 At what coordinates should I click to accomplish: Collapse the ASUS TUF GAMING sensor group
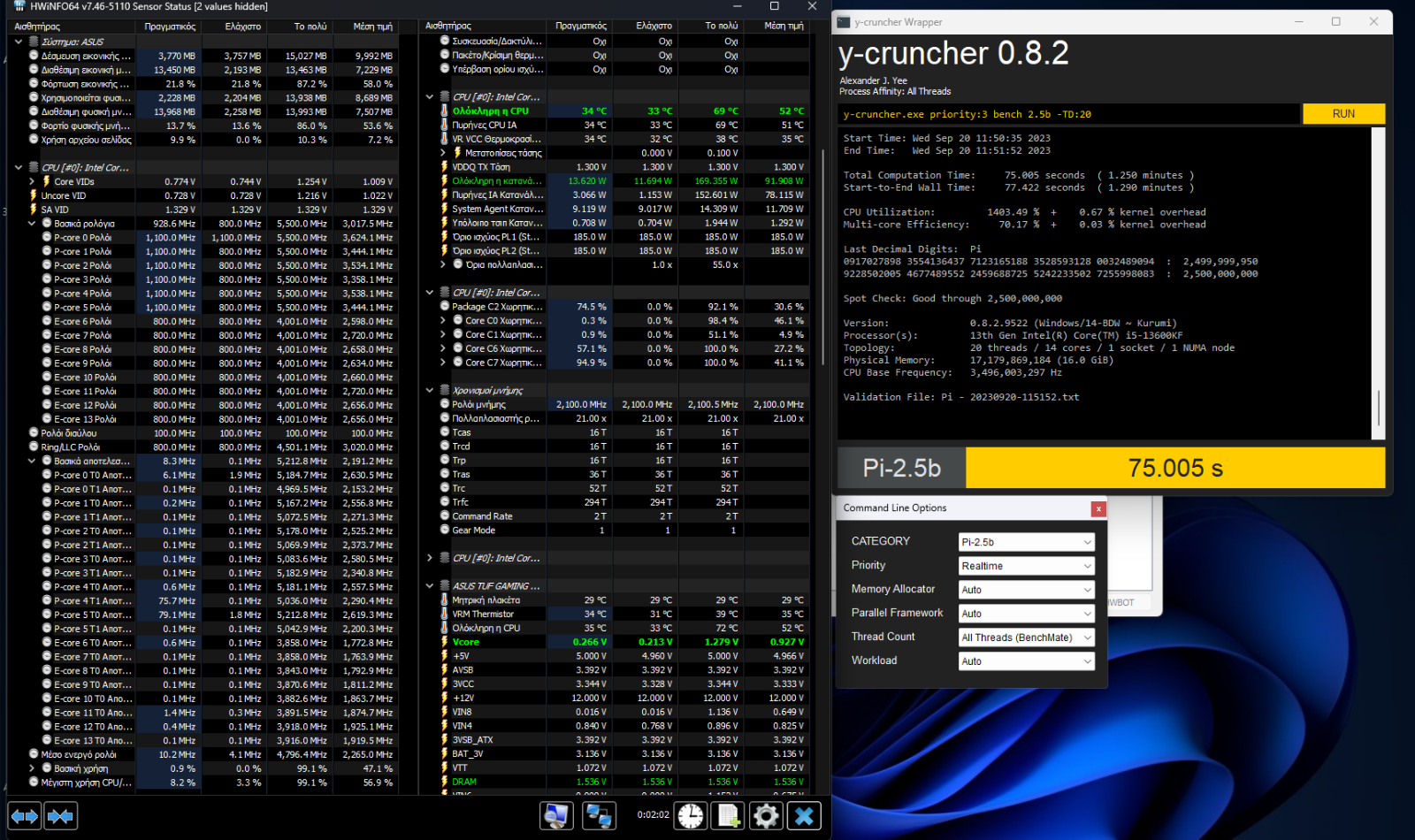click(x=430, y=585)
